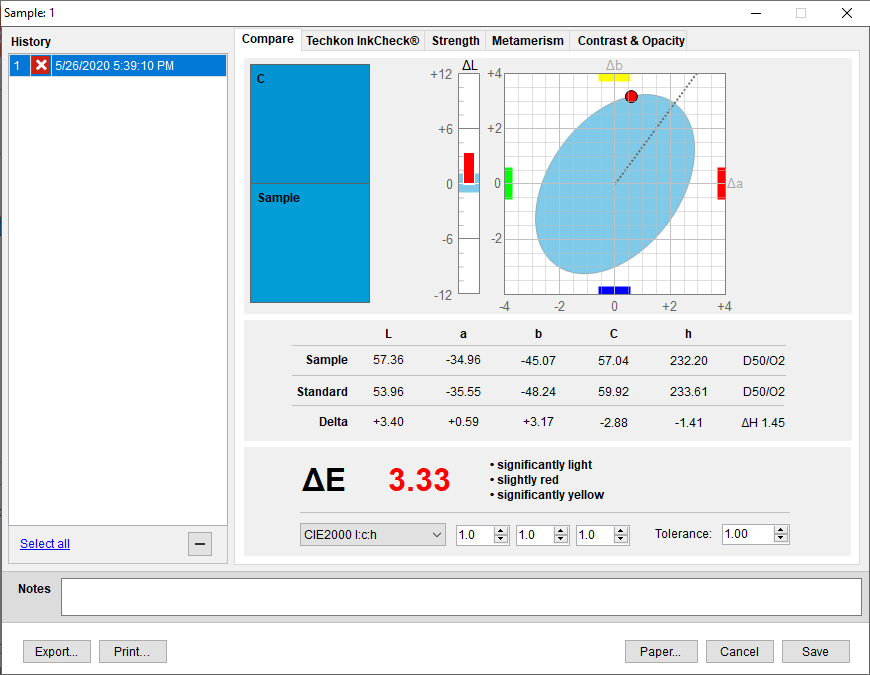The height and width of the screenshot is (675, 870).
Task: Click the Select all link
Action: pyautogui.click(x=45, y=544)
